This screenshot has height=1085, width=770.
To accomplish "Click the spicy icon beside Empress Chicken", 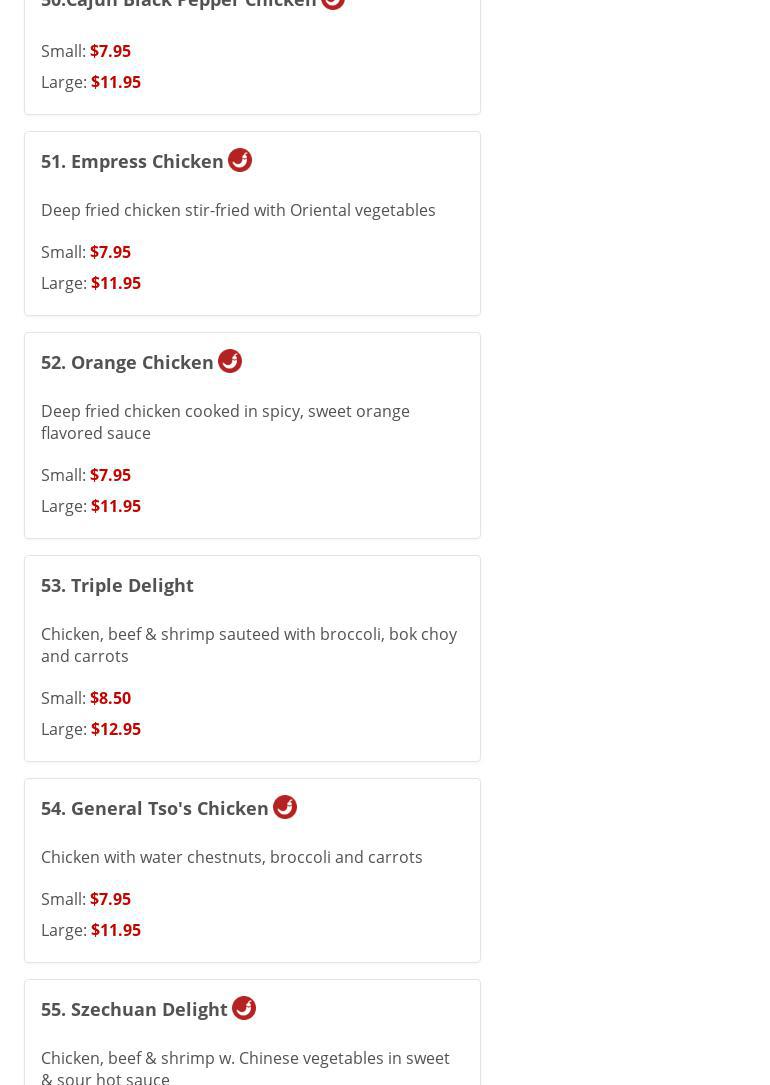I will 240,160.
